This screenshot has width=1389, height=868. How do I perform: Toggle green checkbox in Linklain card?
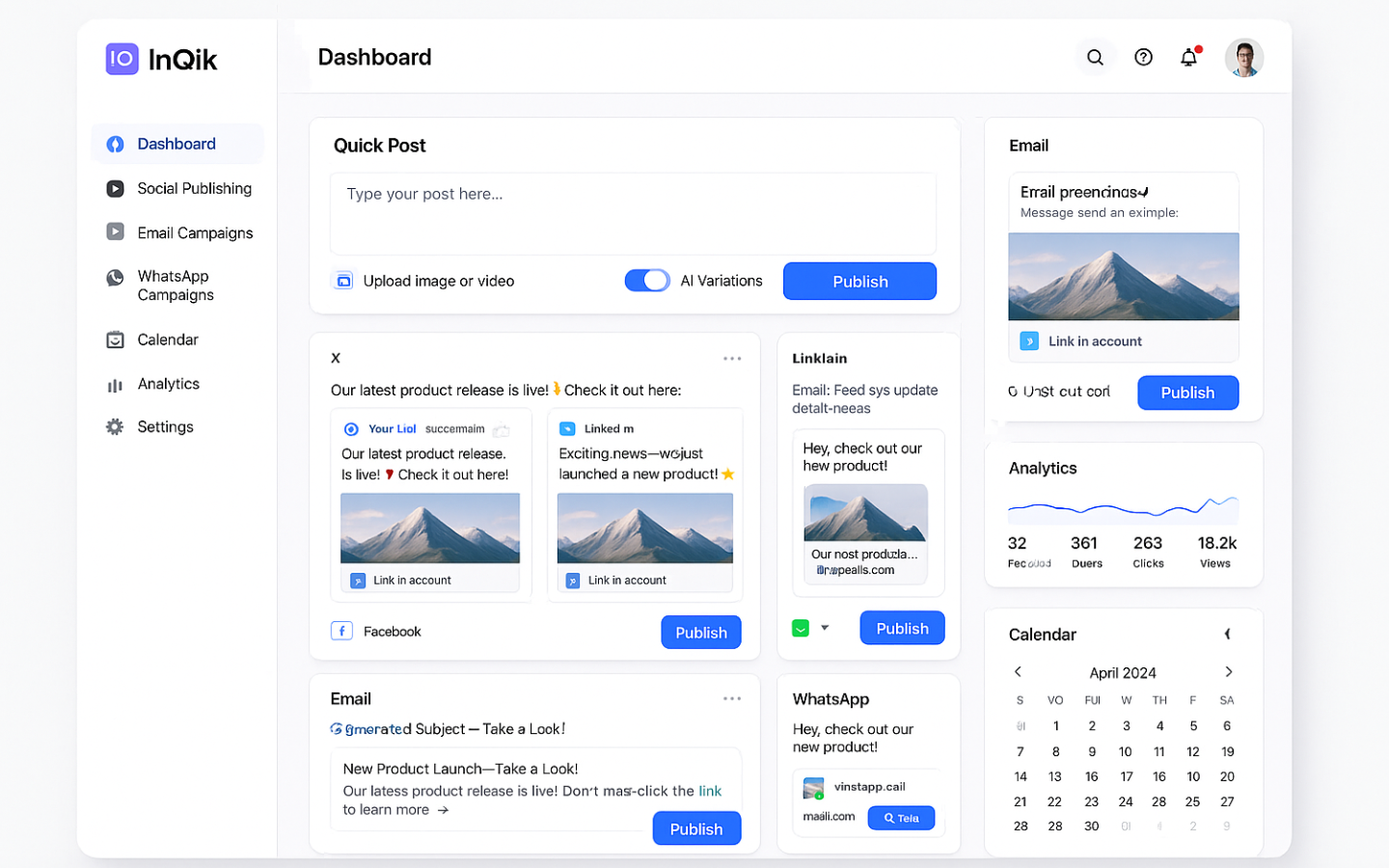pos(800,628)
